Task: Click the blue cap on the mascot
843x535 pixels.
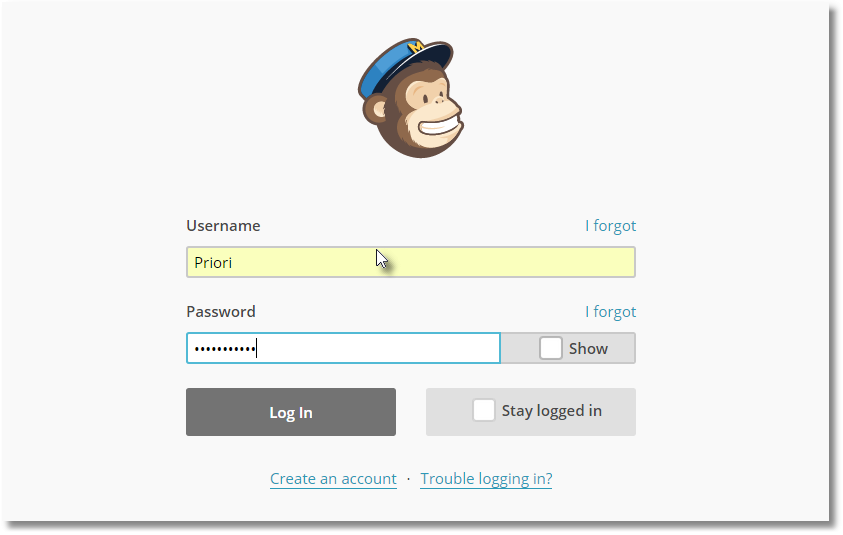Action: 404,65
